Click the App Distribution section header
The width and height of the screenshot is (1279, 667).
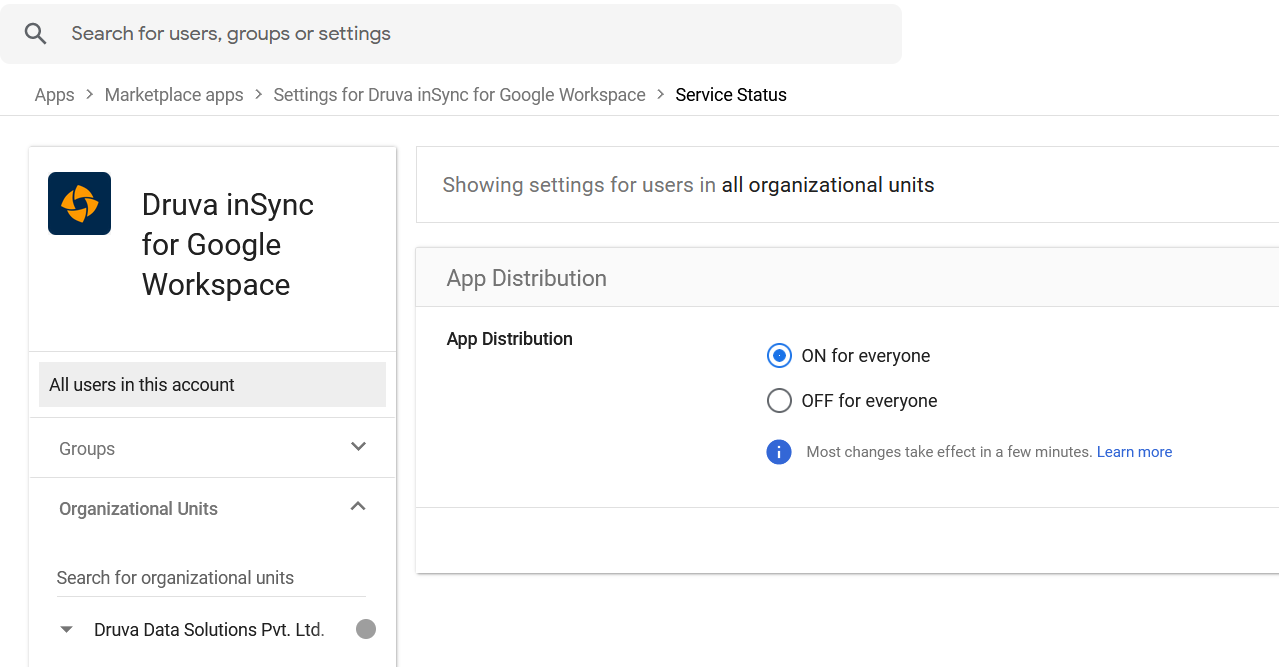coord(527,278)
